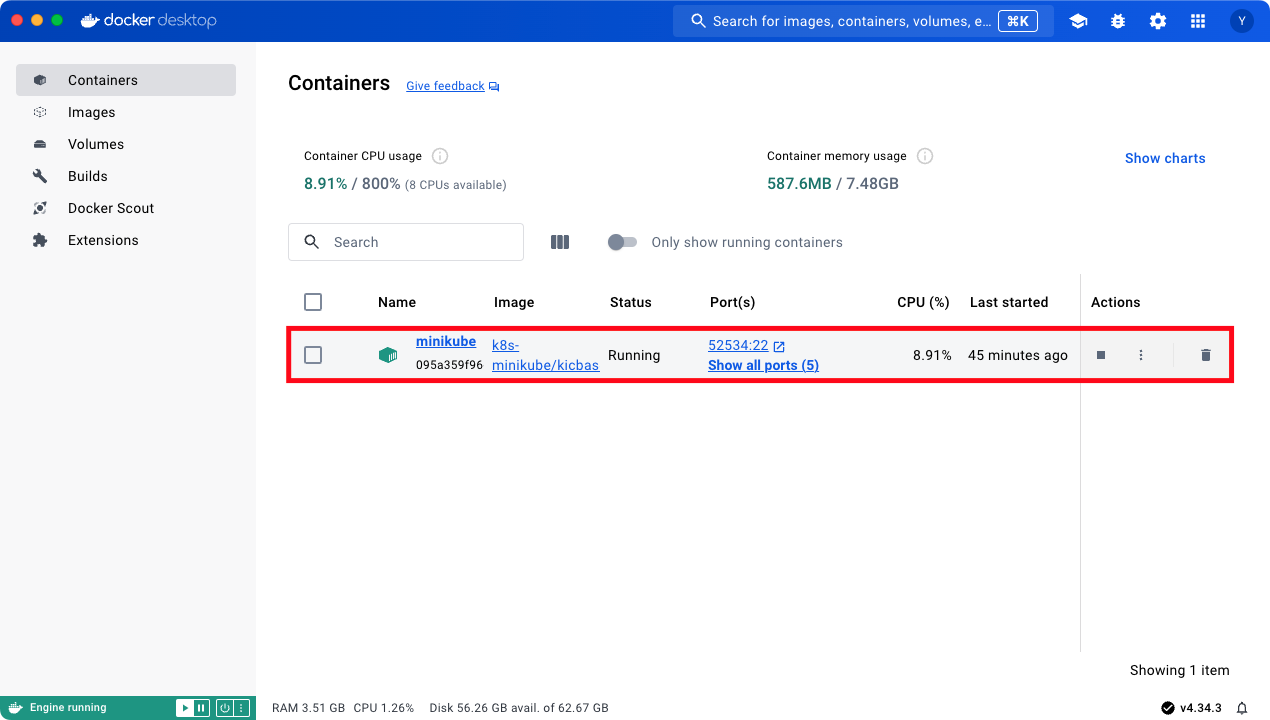Open more actions menu for minikube
Screen dimensions: 1270x720
point(1141,355)
